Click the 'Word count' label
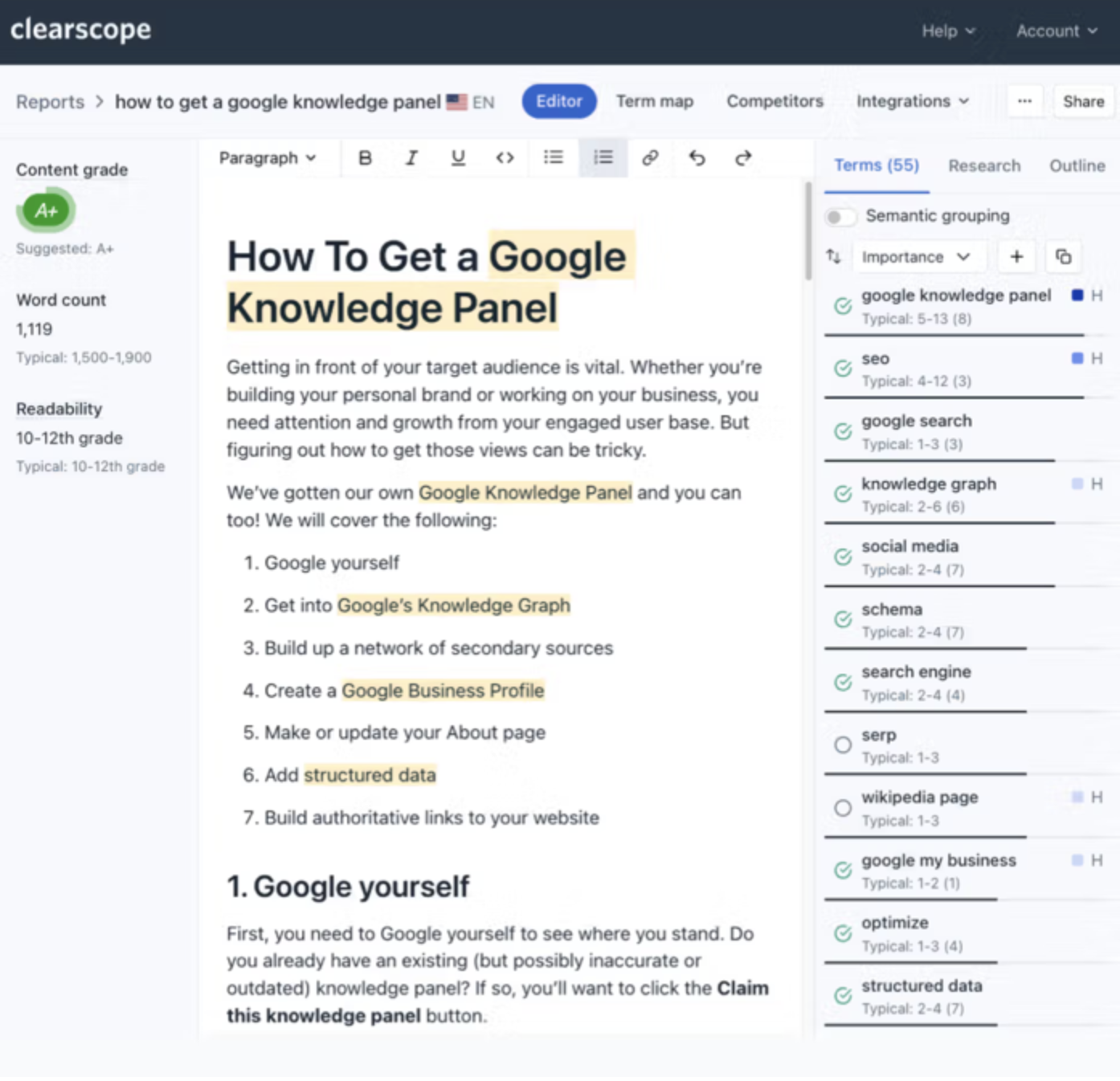Screen dimensions: 1120x1081 (61, 300)
